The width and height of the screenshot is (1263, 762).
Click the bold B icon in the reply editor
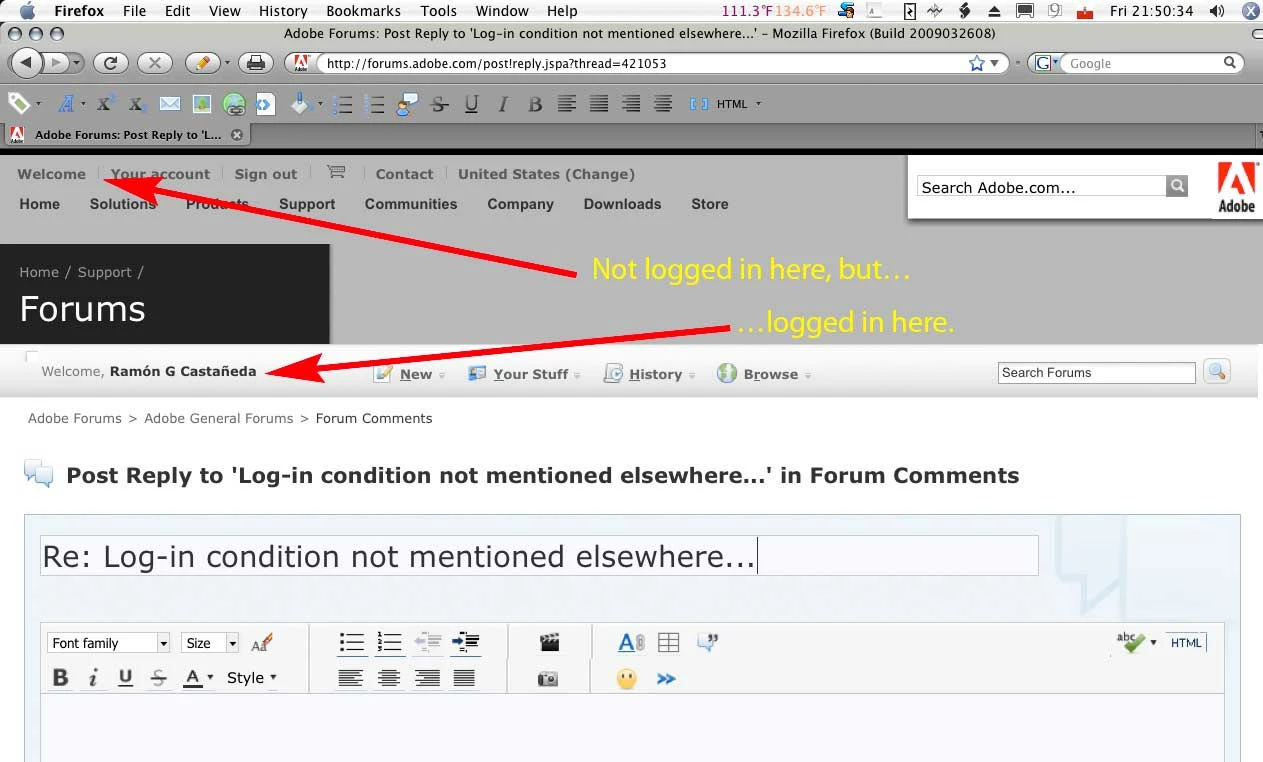[60, 678]
